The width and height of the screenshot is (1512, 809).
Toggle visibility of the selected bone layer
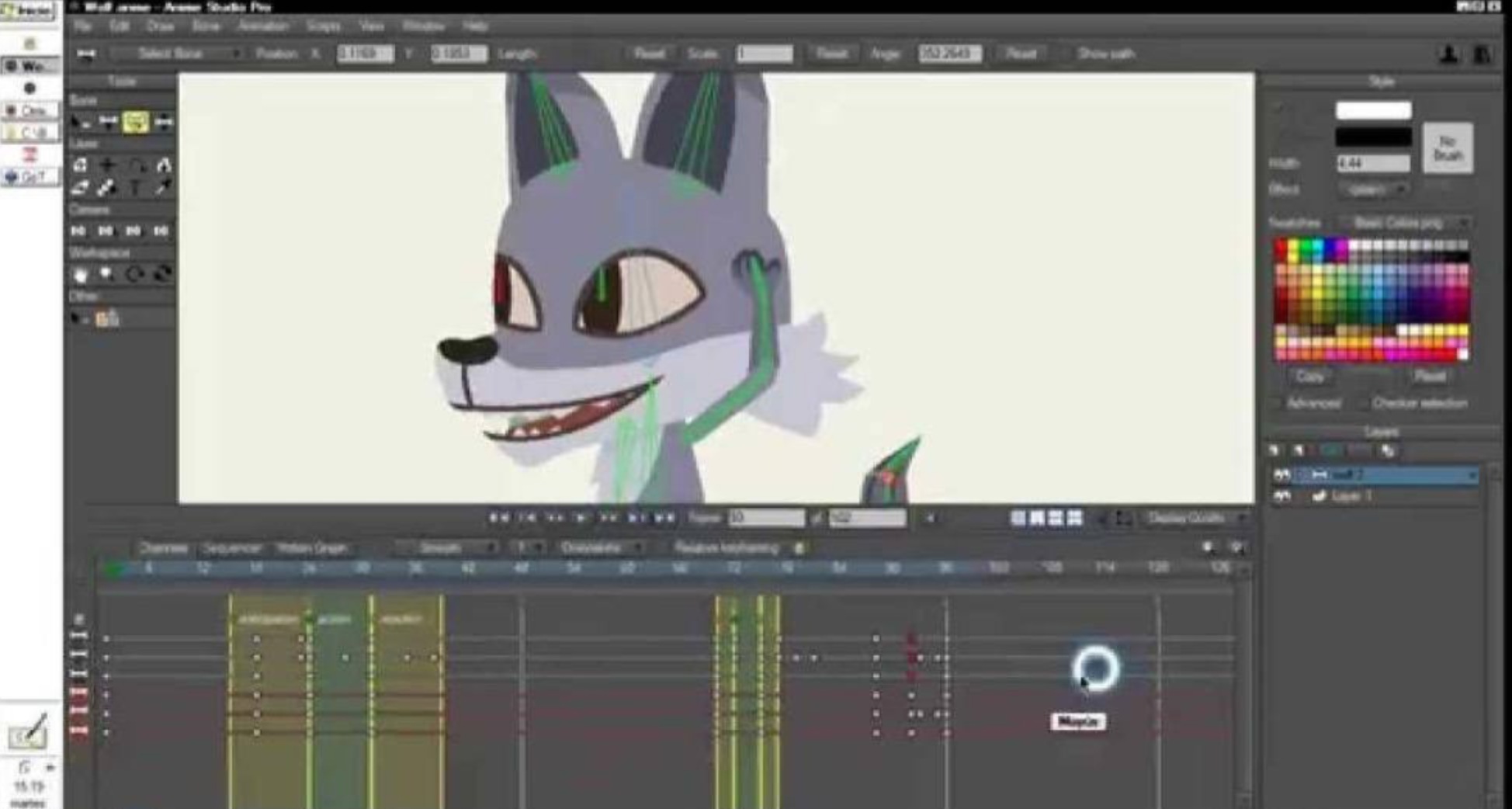(1282, 474)
